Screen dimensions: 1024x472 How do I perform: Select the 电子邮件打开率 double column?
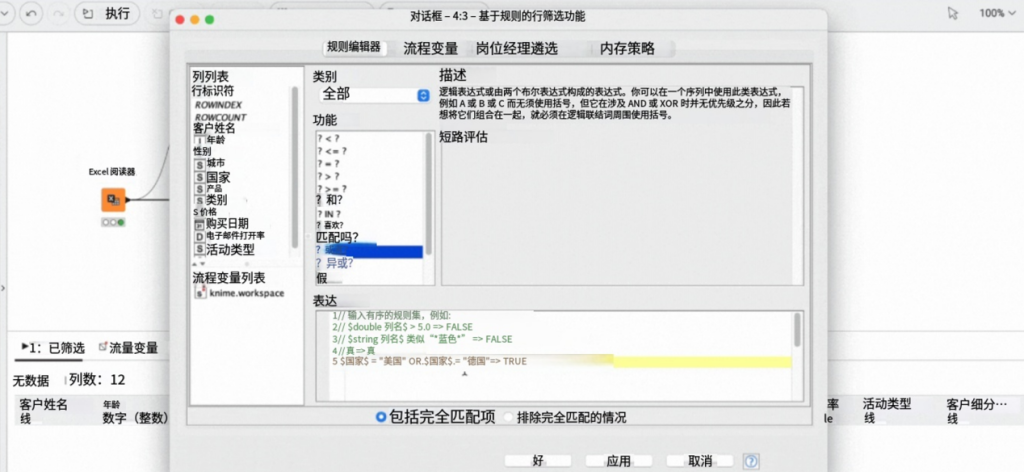coord(236,236)
